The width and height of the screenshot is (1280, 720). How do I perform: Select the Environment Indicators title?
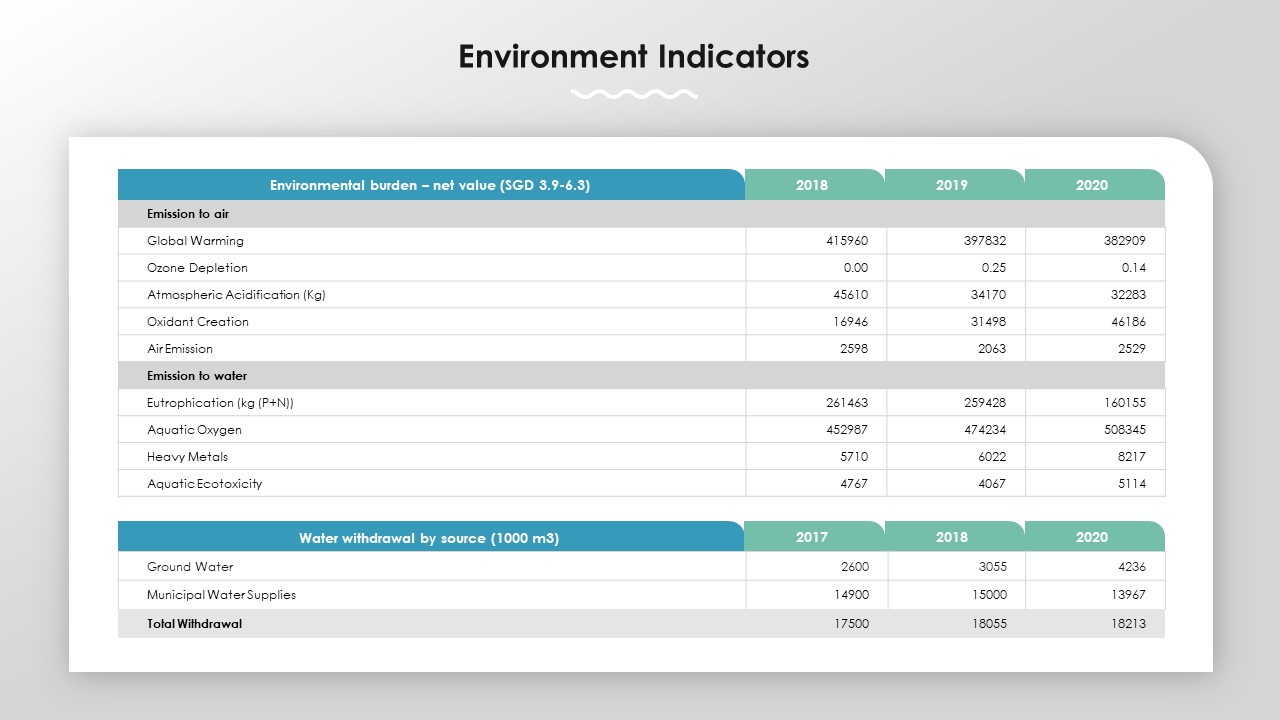coord(634,56)
